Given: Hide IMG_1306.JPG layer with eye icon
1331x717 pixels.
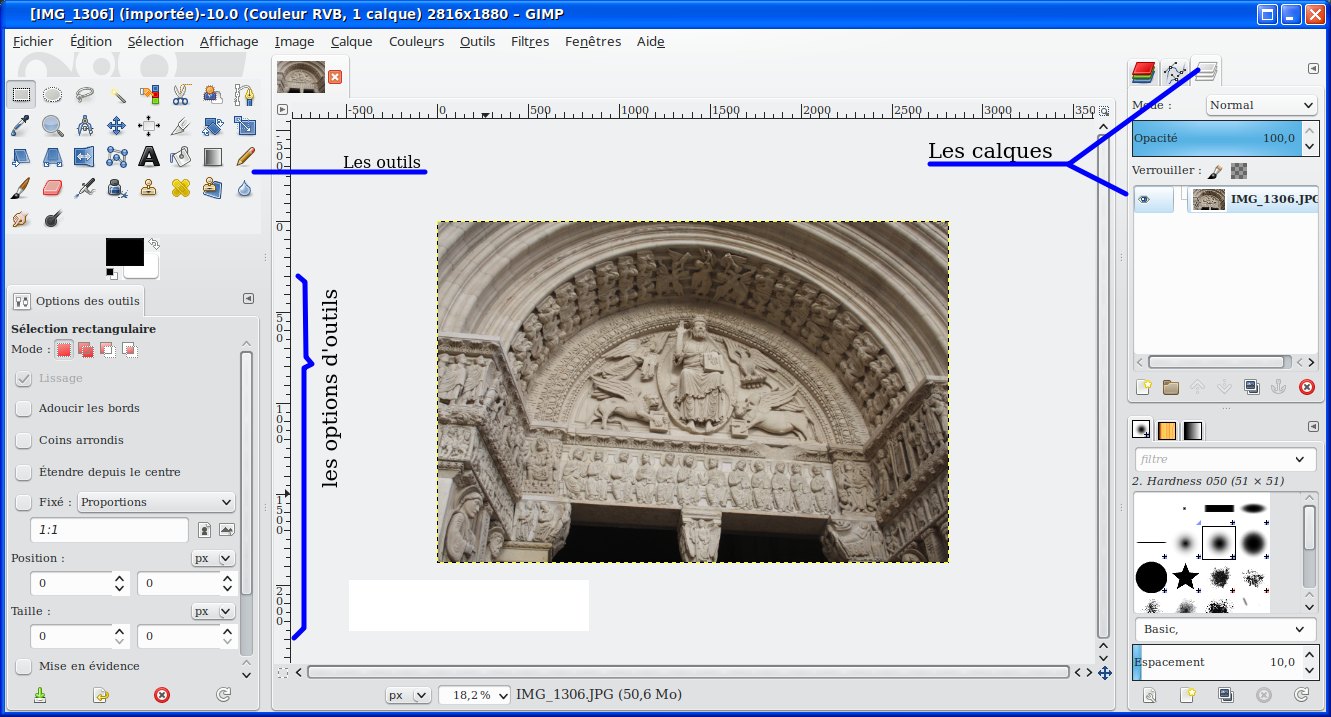Looking at the screenshot, I should click(1144, 199).
